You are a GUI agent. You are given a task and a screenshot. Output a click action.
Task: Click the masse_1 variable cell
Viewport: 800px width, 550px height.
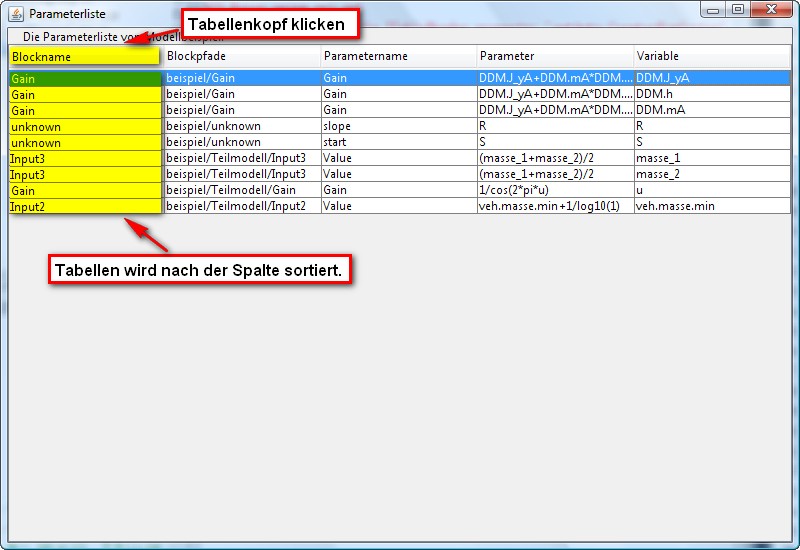coord(710,158)
